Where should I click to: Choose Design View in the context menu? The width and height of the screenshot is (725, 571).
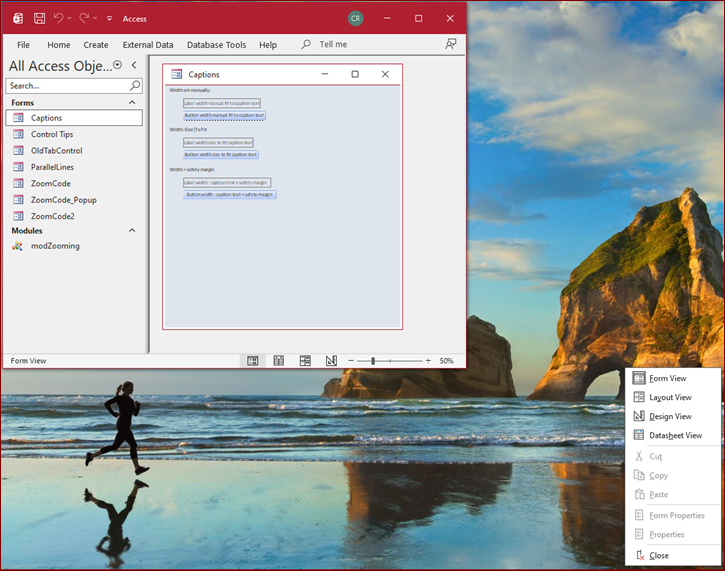673,416
